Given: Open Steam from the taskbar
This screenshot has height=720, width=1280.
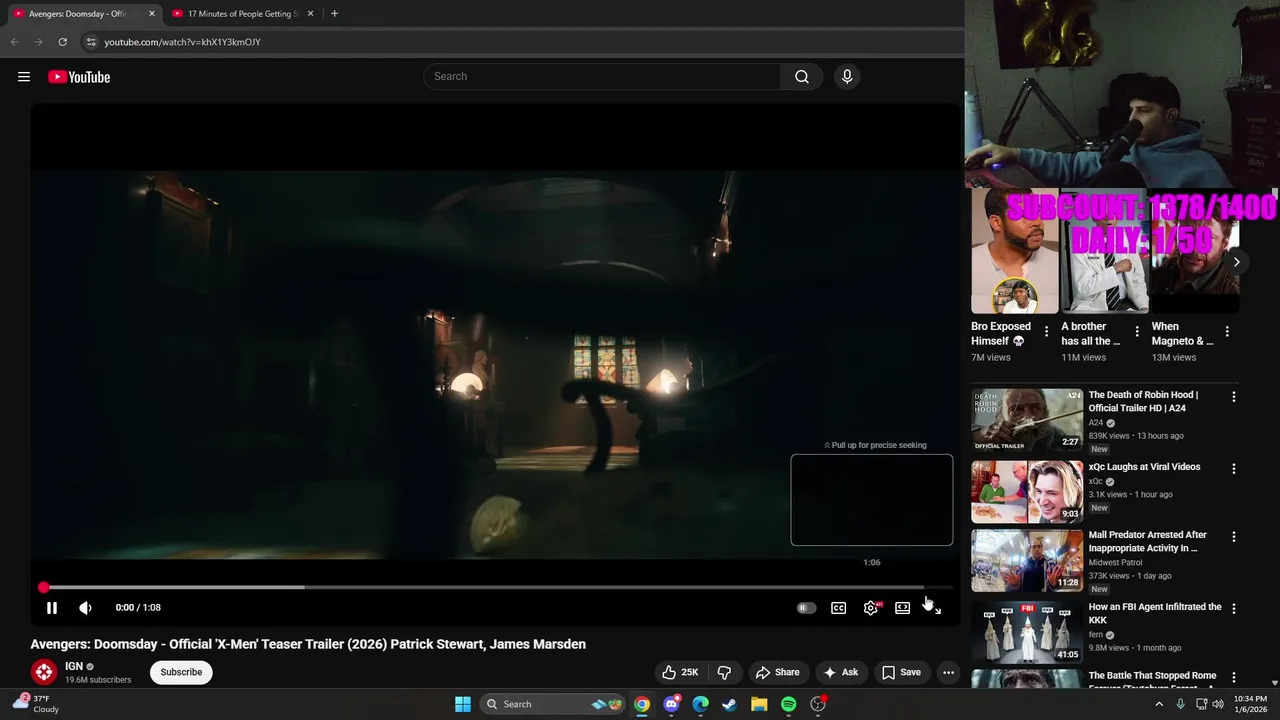Looking at the screenshot, I should pos(730,704).
